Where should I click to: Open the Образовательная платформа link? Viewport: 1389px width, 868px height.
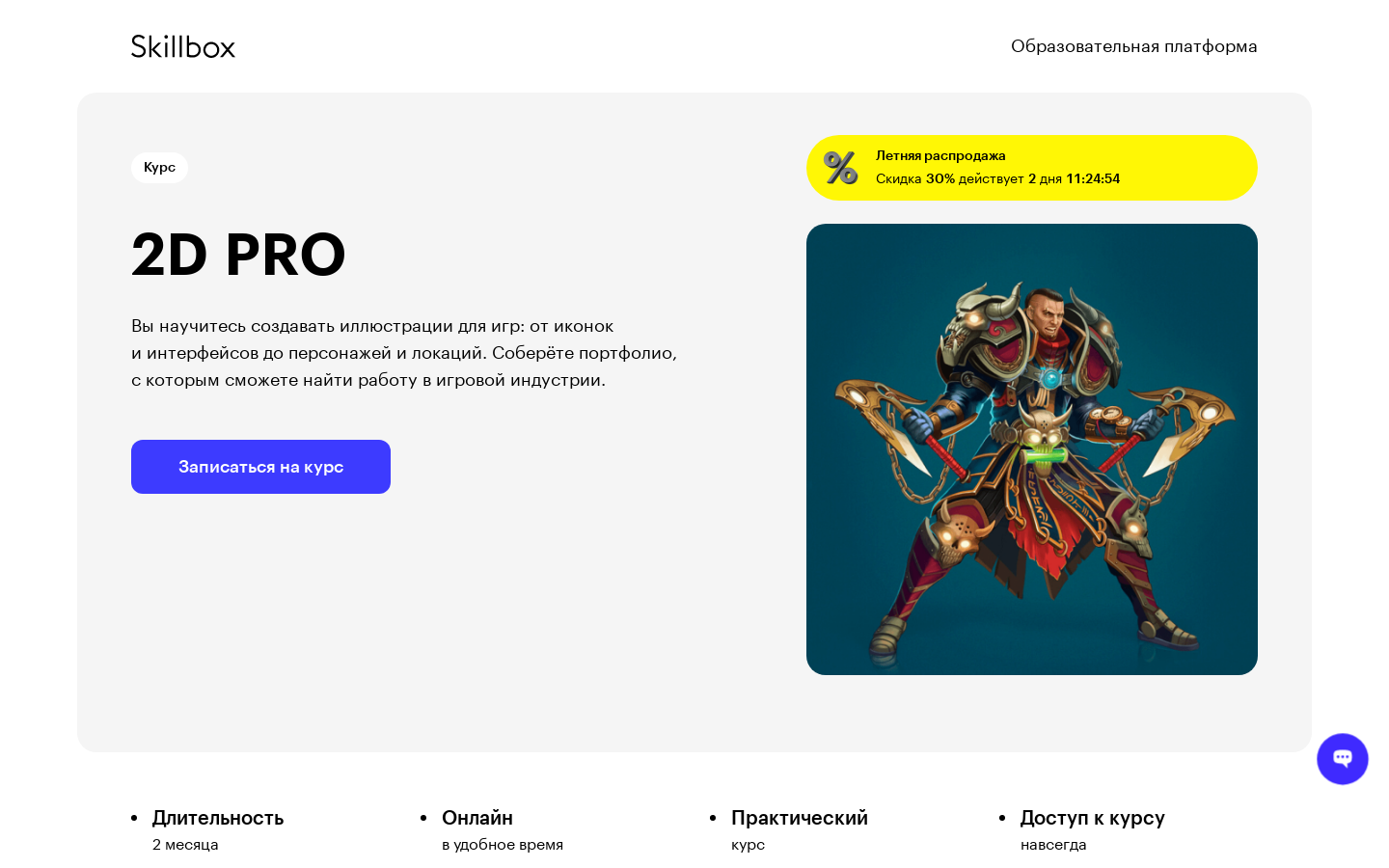pos(1133,46)
